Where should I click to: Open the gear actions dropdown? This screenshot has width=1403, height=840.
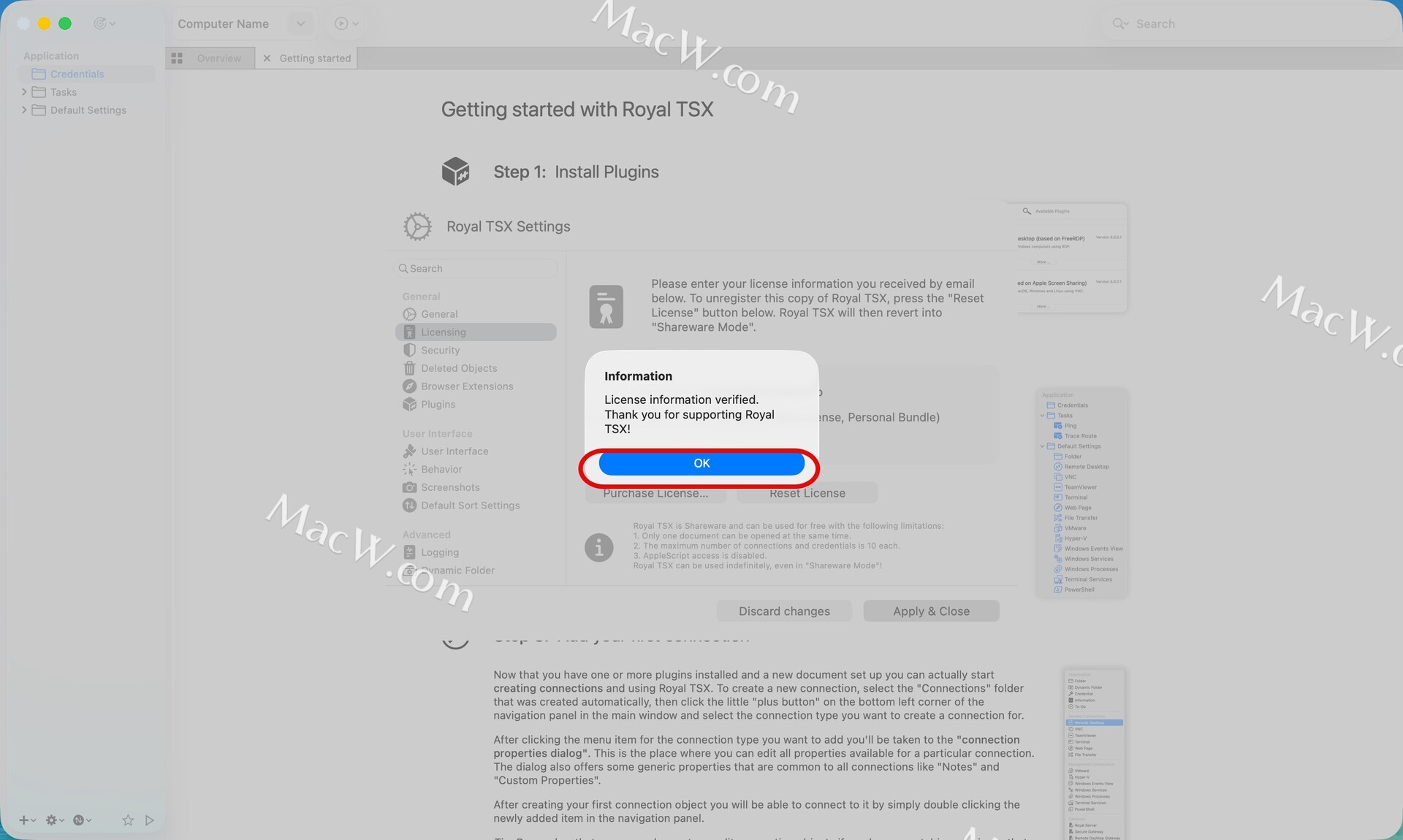click(55, 820)
